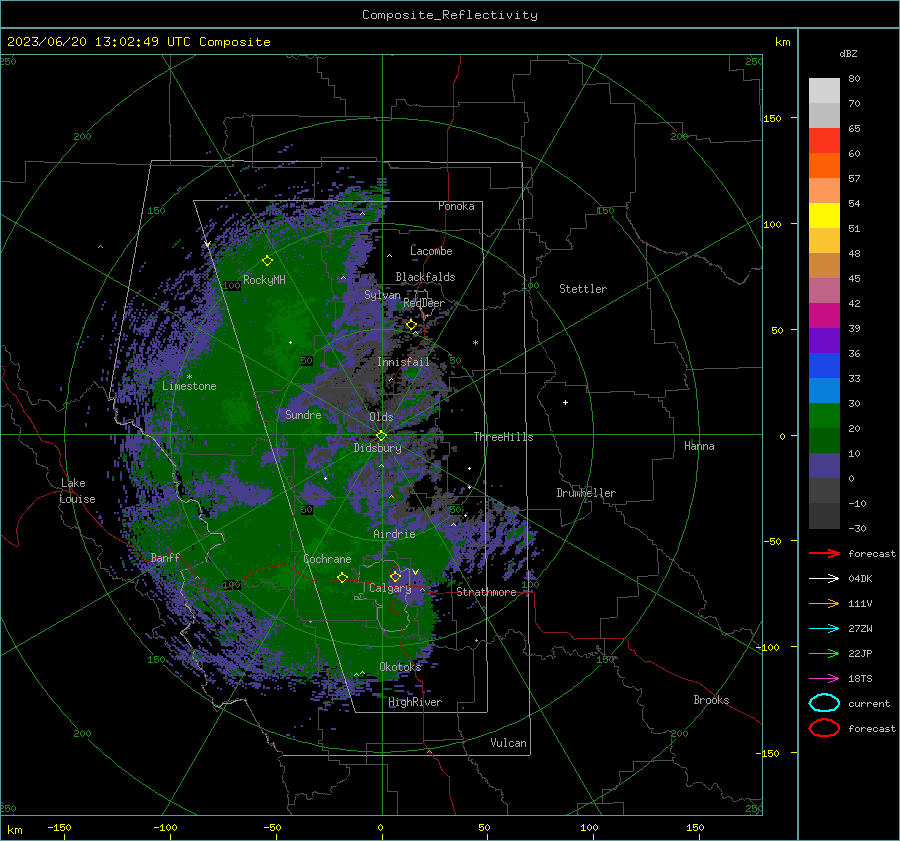
Task: Click the orange legend swatch above 57
Action: 824,165
